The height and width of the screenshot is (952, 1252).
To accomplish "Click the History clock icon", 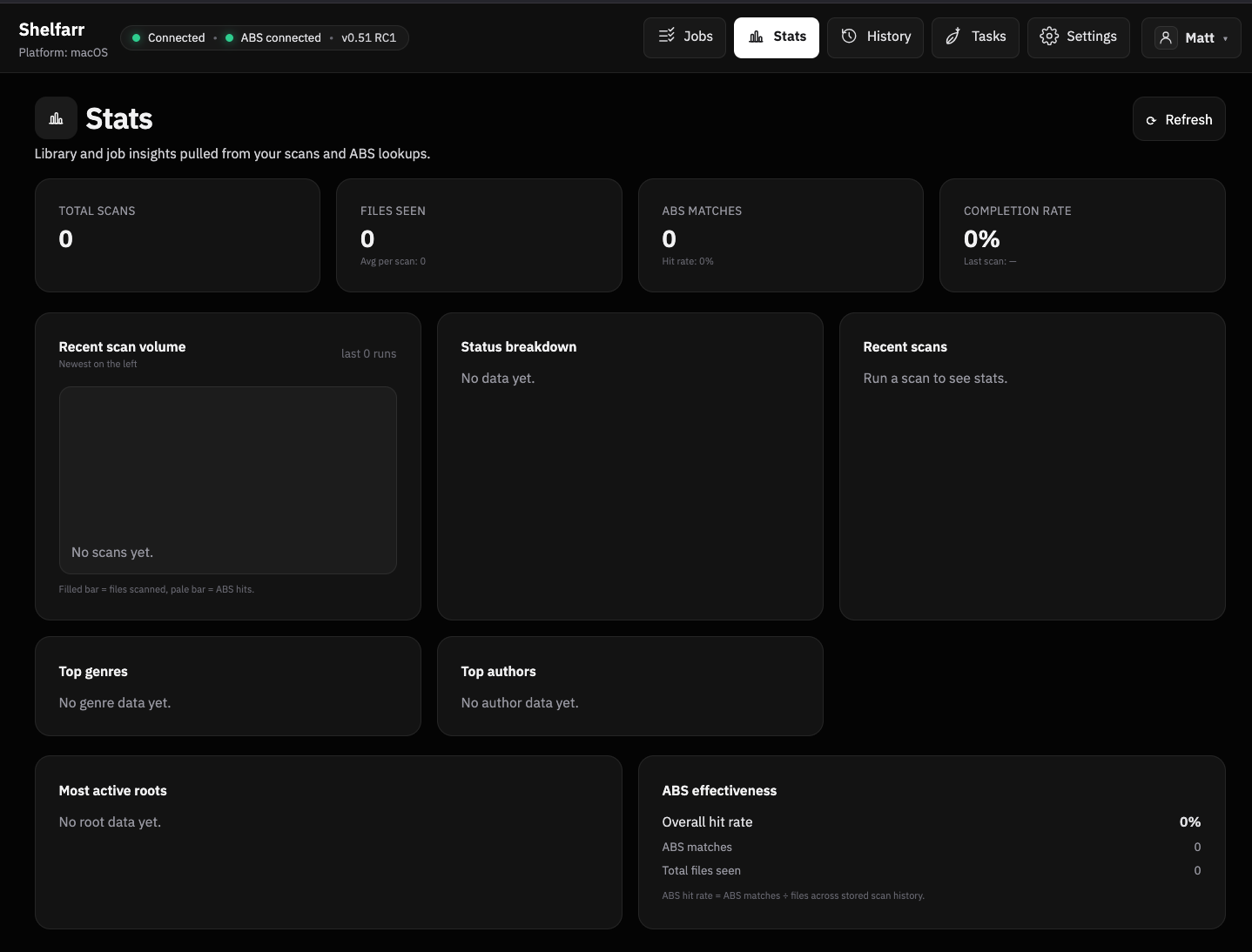I will 849,36.
